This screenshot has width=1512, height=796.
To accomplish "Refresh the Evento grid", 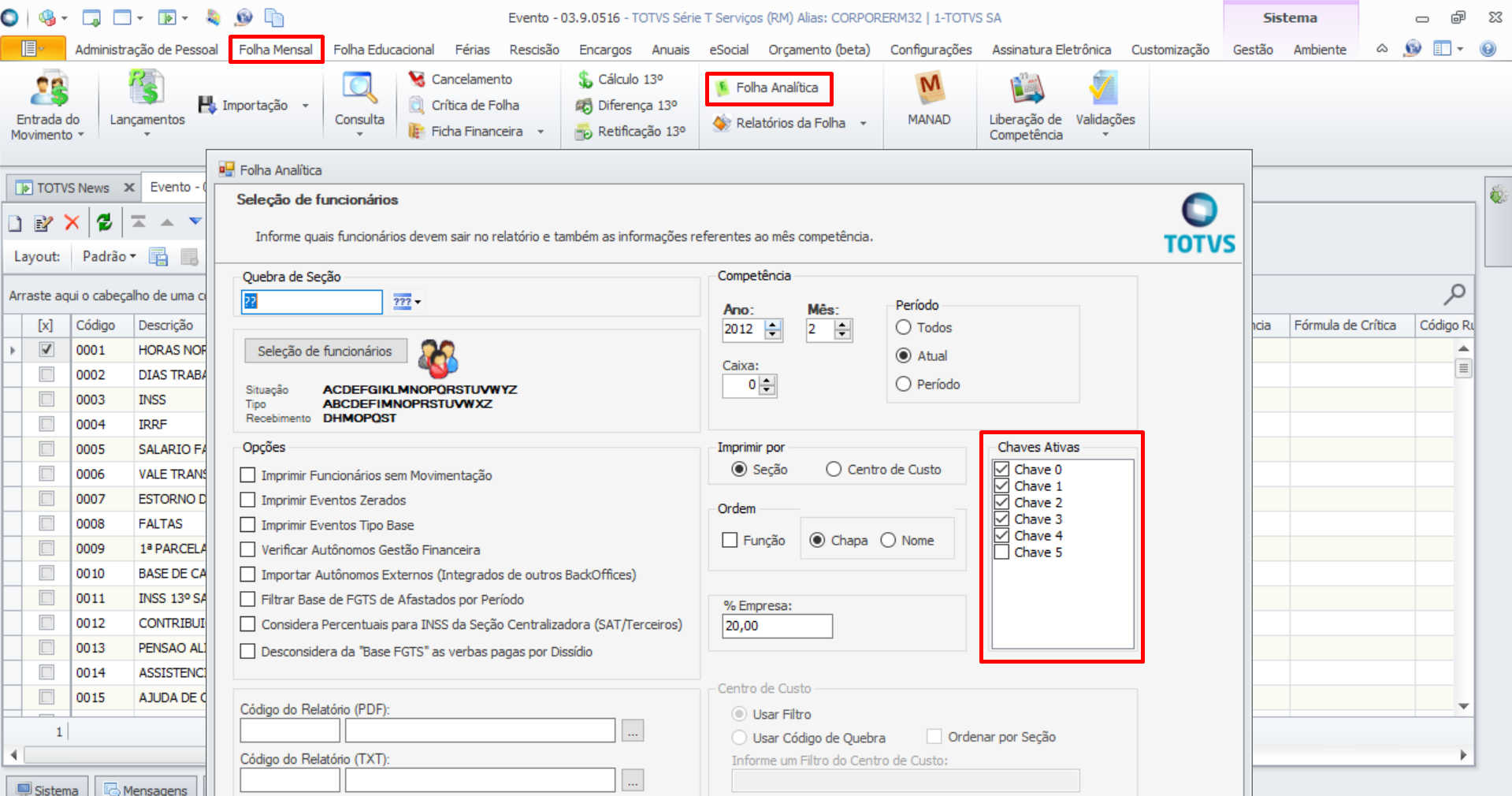I will (104, 223).
